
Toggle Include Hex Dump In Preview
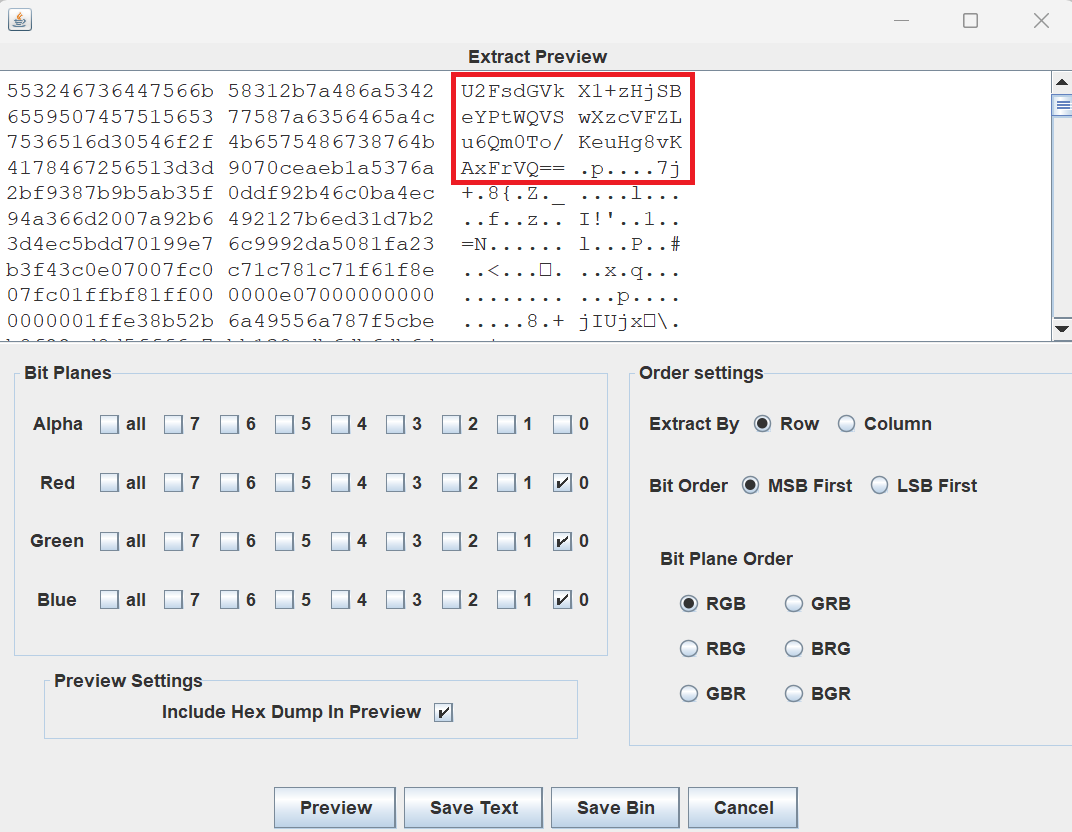click(x=443, y=712)
